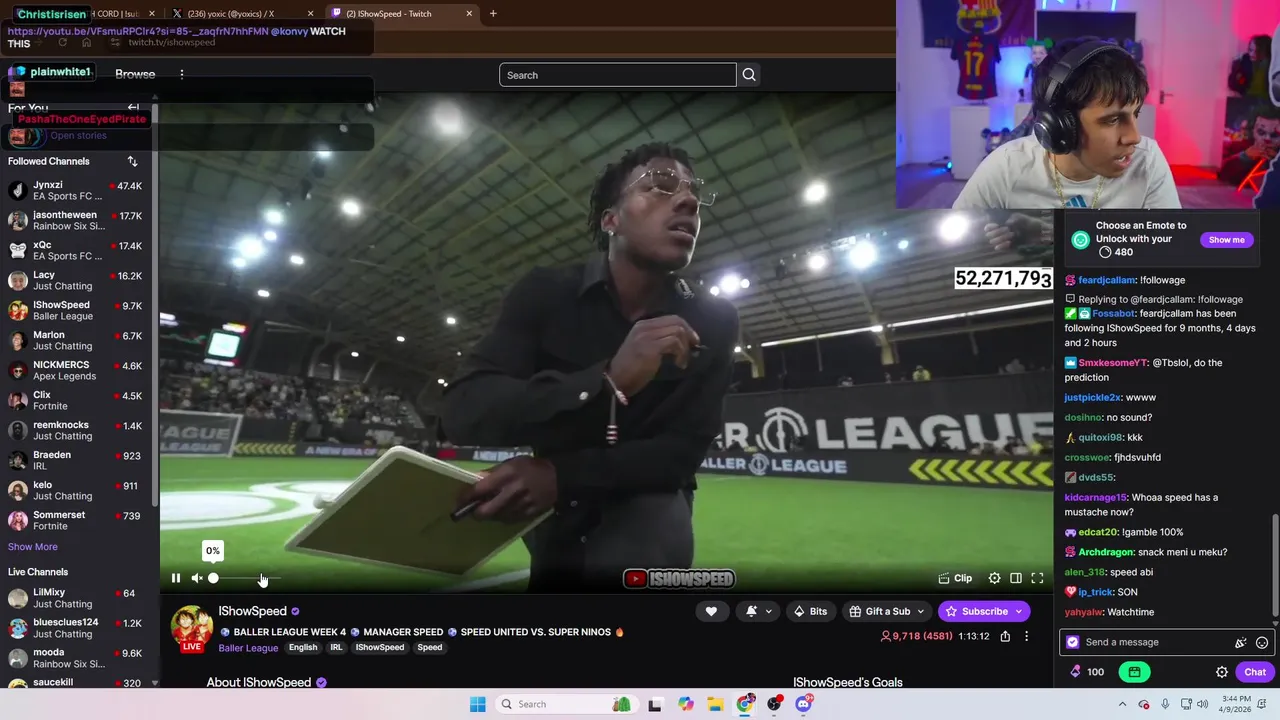
Task: Open kelo Just Chatting channel
Action: click(x=76, y=491)
